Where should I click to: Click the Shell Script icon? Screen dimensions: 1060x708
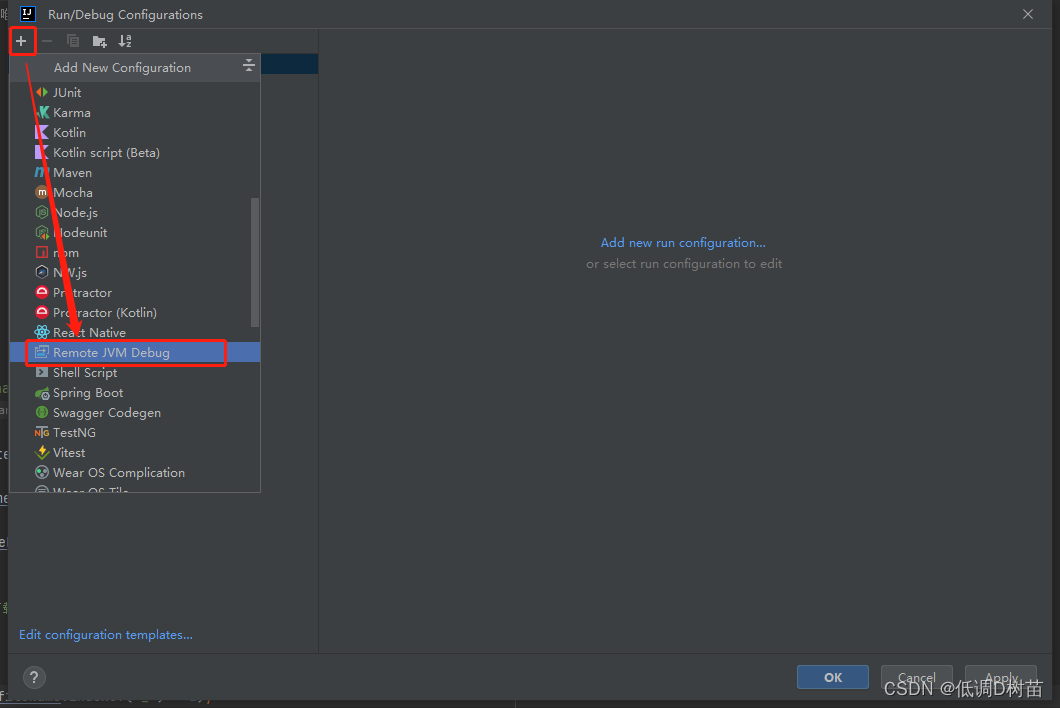point(42,372)
